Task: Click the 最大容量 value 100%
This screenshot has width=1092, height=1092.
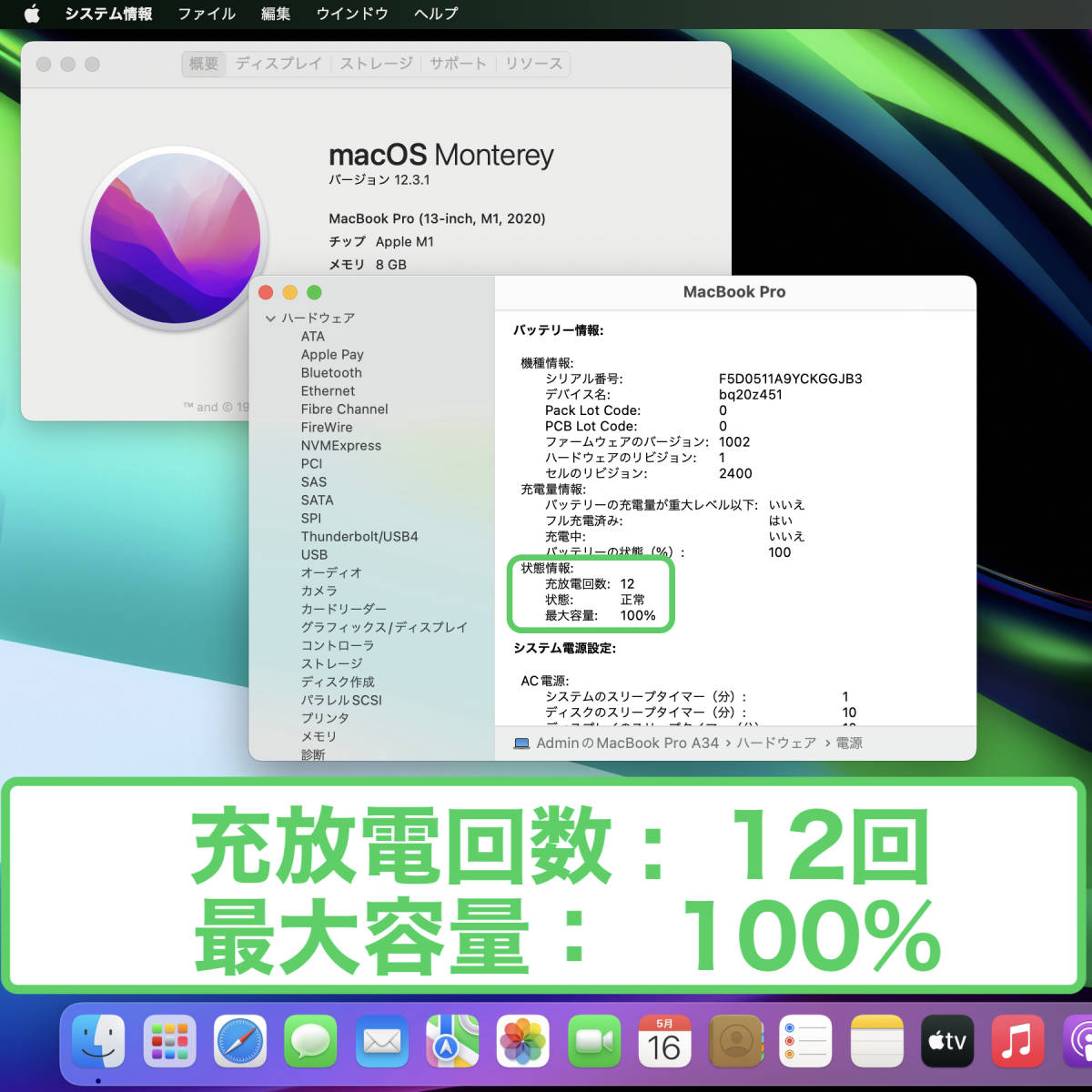Action: pyautogui.click(x=638, y=616)
